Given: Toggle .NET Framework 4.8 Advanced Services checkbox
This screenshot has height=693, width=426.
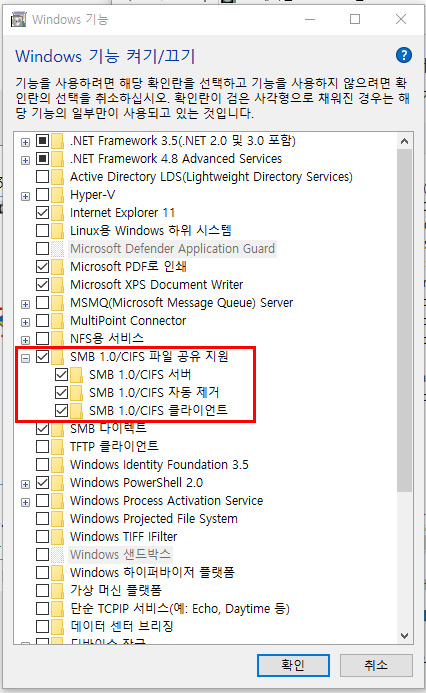Looking at the screenshot, I should (x=42, y=159).
